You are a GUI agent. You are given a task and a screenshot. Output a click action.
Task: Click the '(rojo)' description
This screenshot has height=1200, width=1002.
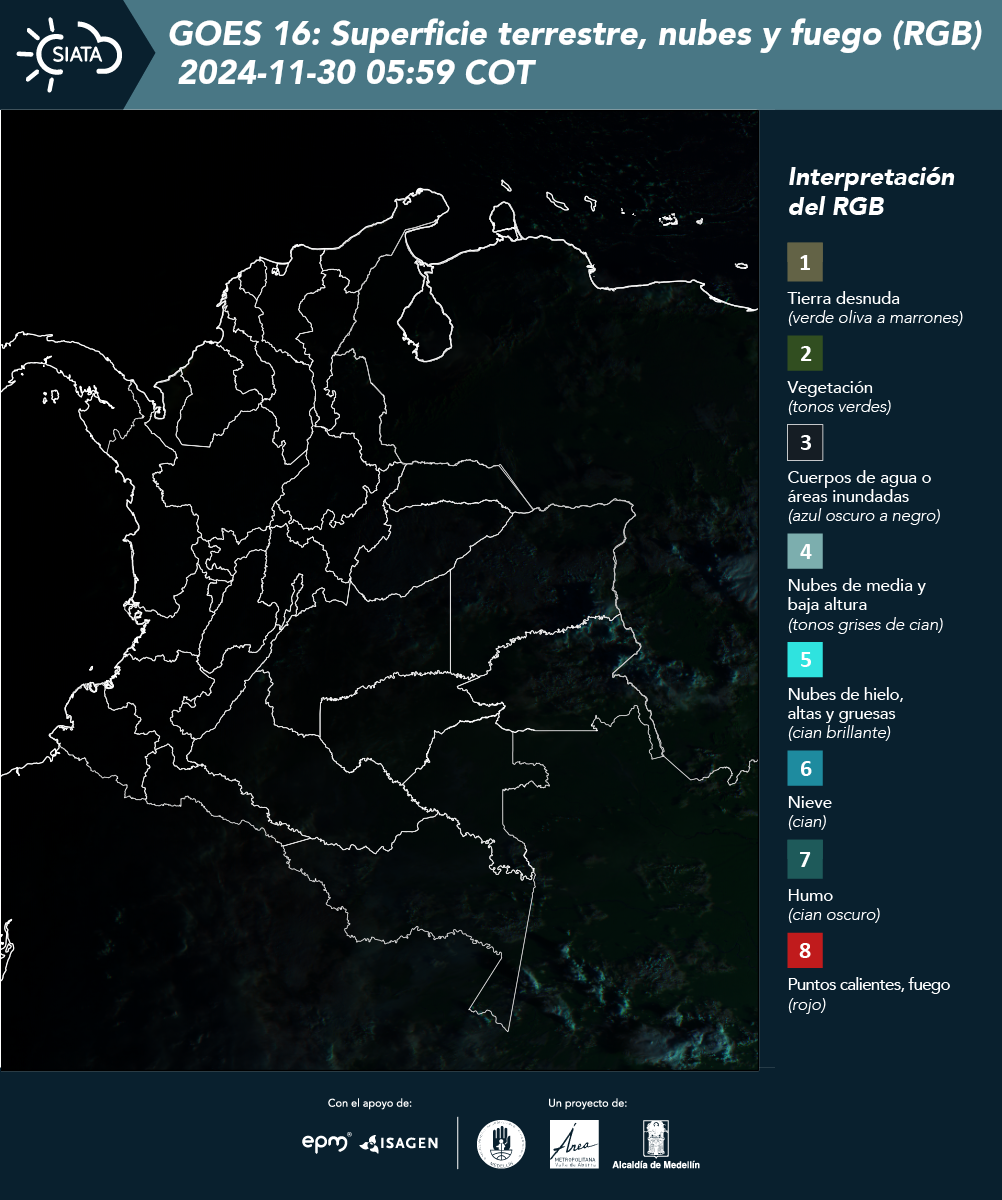[807, 1005]
